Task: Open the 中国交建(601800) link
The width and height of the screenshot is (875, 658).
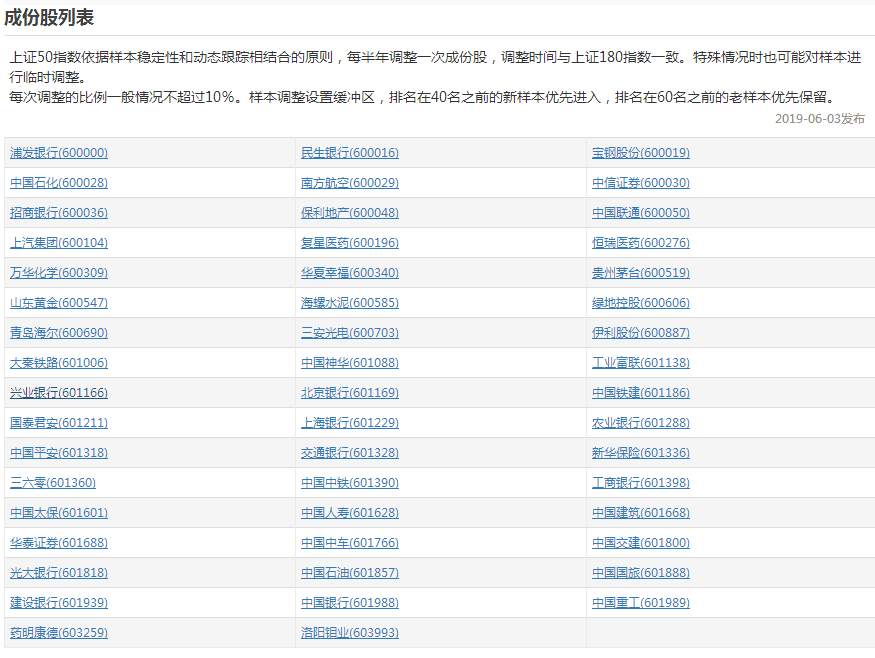Action: tap(641, 543)
